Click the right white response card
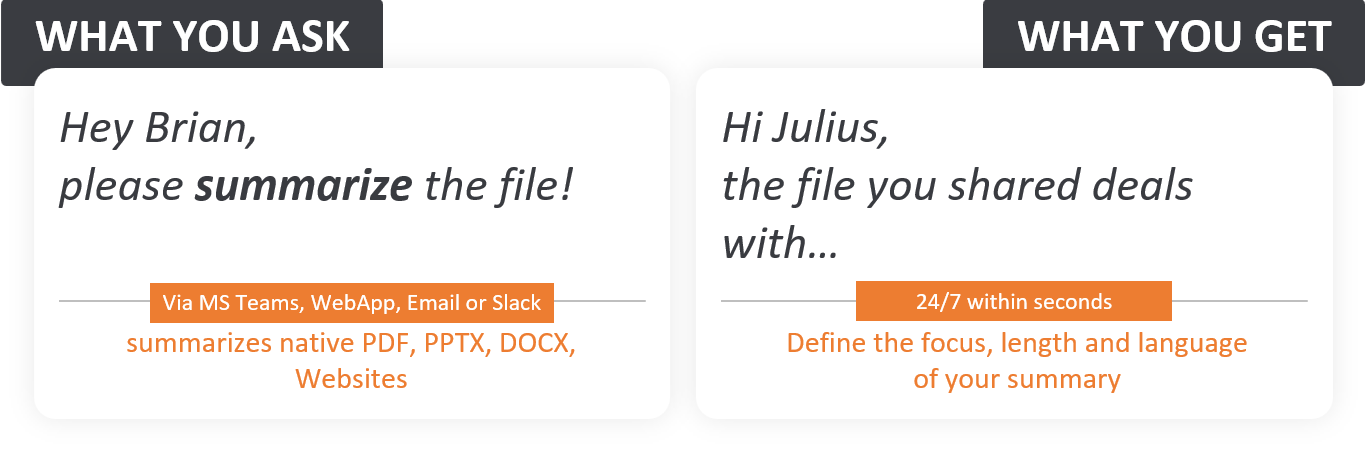Screen dimensions: 1366x462 [1014, 243]
